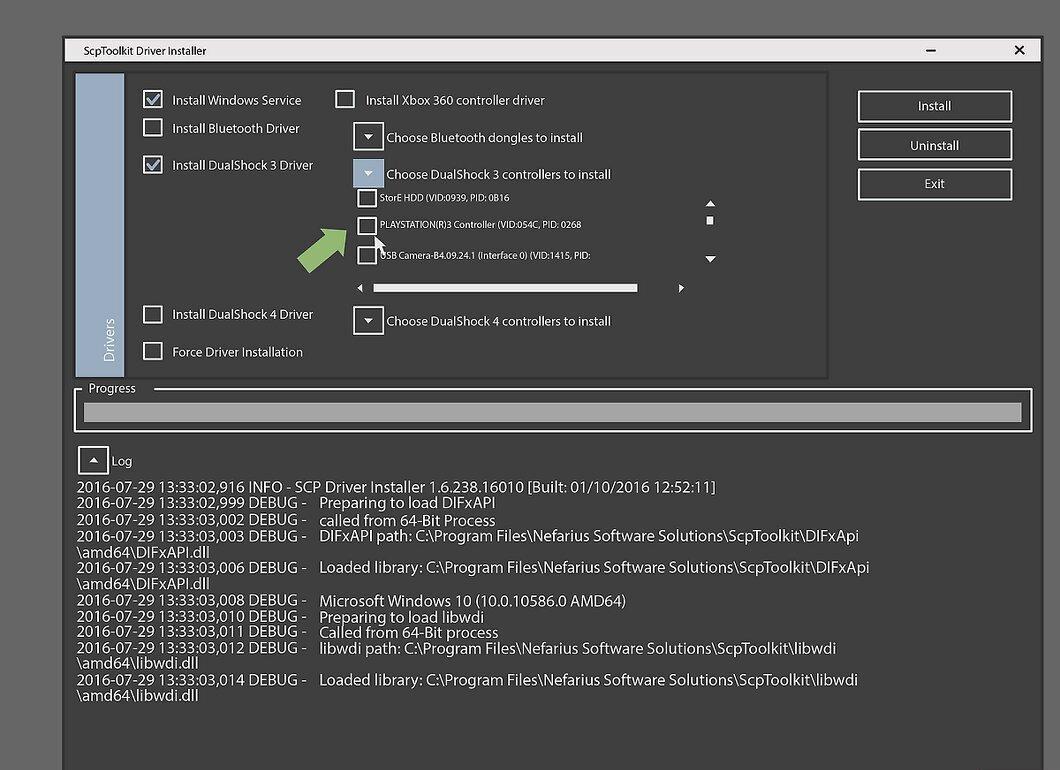Click the horizontal scrollbar under device list
Viewport: 1060px width, 770px height.
pyautogui.click(x=505, y=288)
